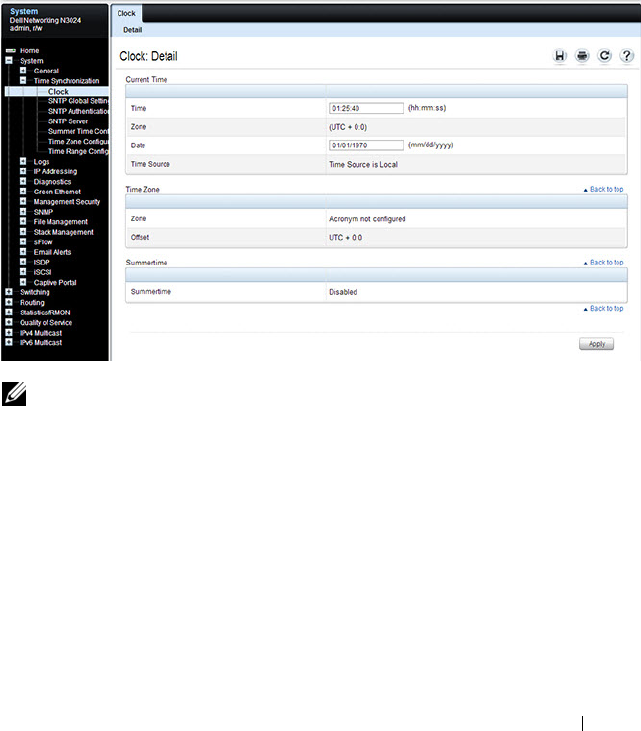Click the 'Dell Networking N3024' header text
The width and height of the screenshot is (641, 731).
coord(45,21)
